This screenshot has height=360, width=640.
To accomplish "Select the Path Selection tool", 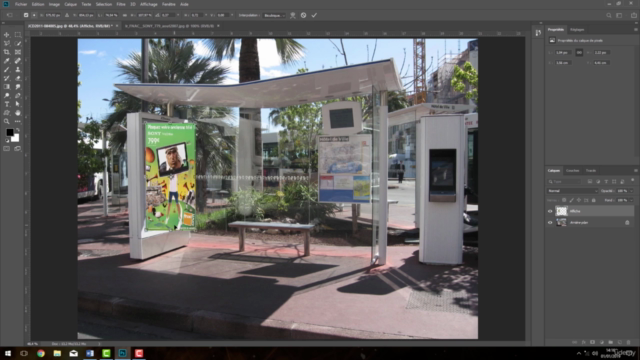I will 18,104.
